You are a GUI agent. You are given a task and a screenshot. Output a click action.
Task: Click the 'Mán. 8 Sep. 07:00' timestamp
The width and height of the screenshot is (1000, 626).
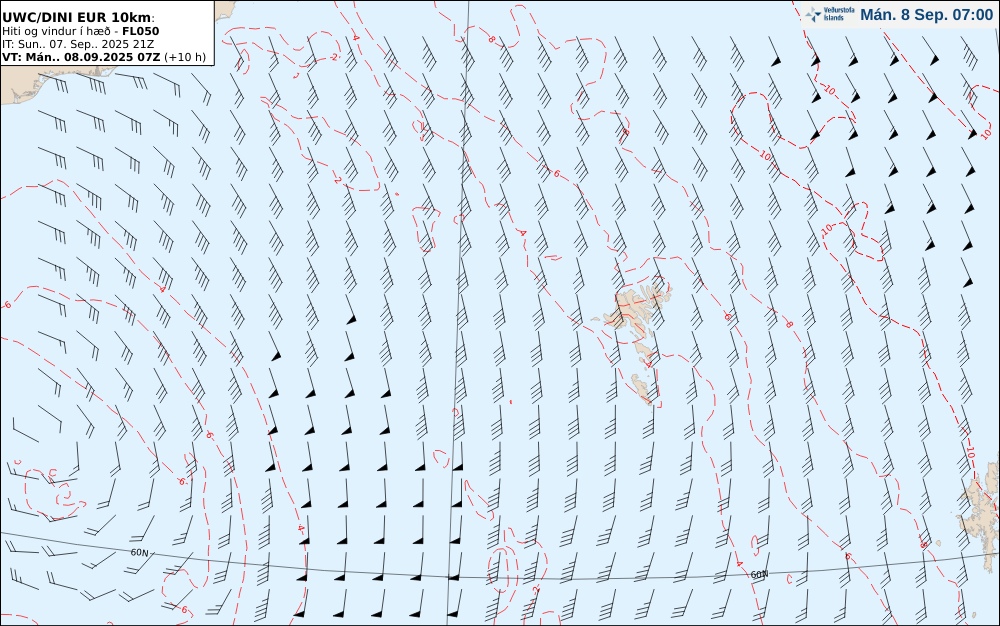point(927,15)
